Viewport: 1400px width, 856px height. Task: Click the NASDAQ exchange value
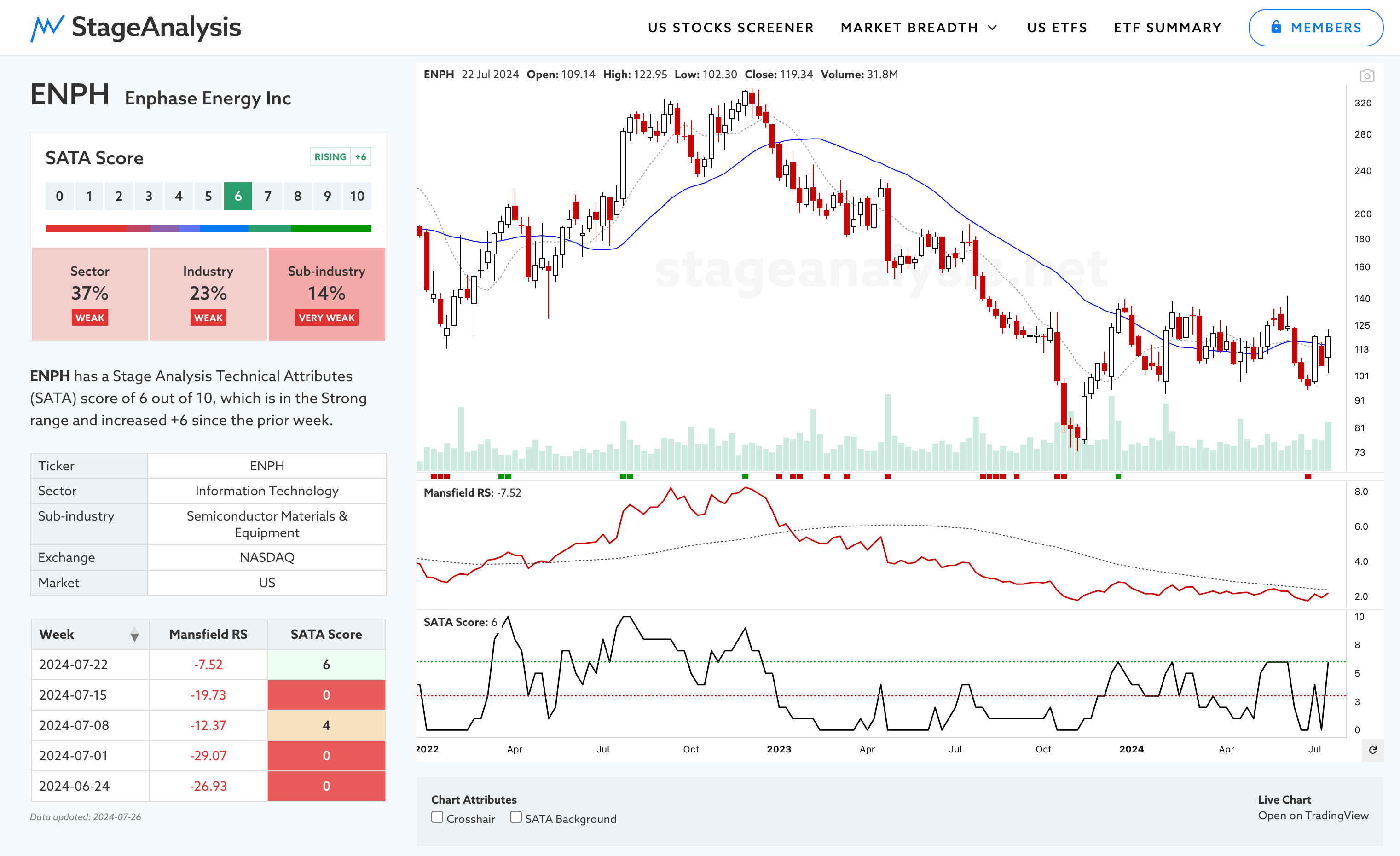[267, 557]
